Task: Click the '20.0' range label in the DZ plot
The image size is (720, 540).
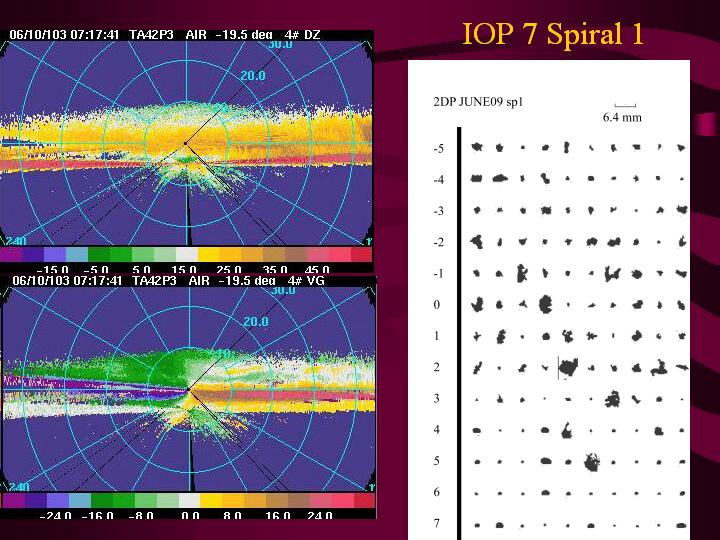Action: click(x=253, y=75)
